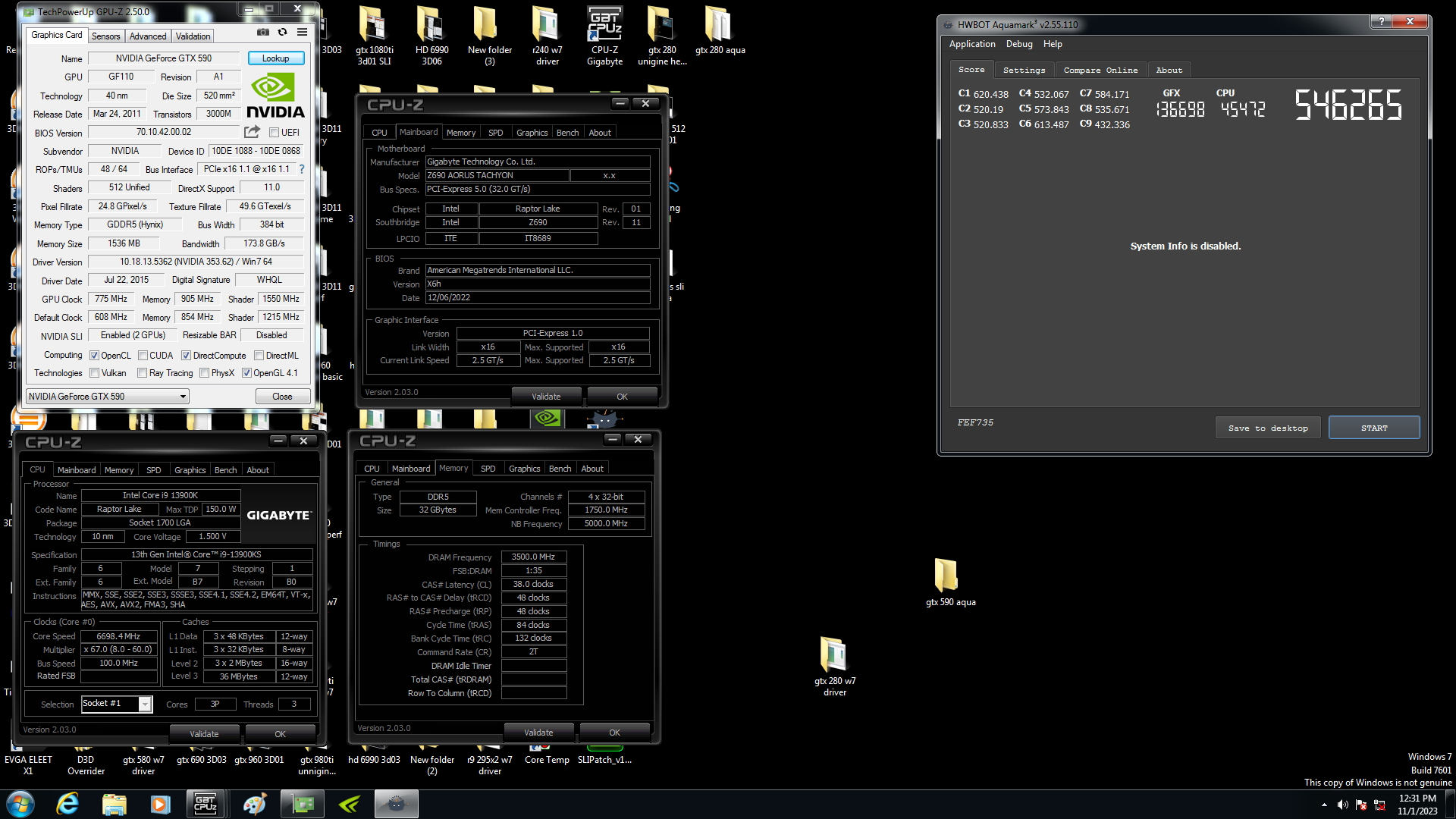Click the Close button in GPU-Z
1456x819 pixels.
(282, 397)
